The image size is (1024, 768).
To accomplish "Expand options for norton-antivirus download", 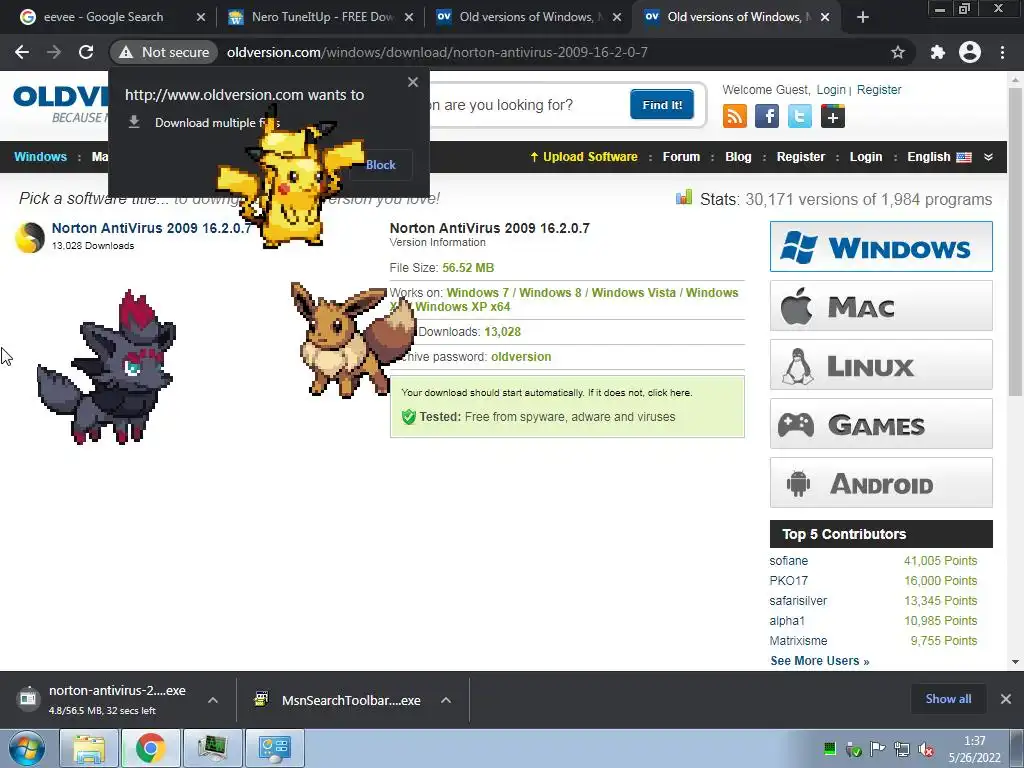I will (x=213, y=700).
